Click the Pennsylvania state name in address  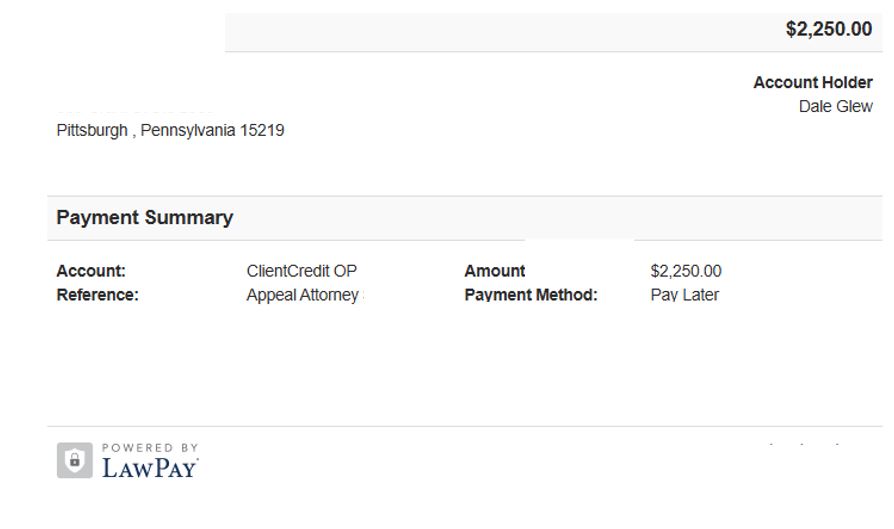coord(188,131)
